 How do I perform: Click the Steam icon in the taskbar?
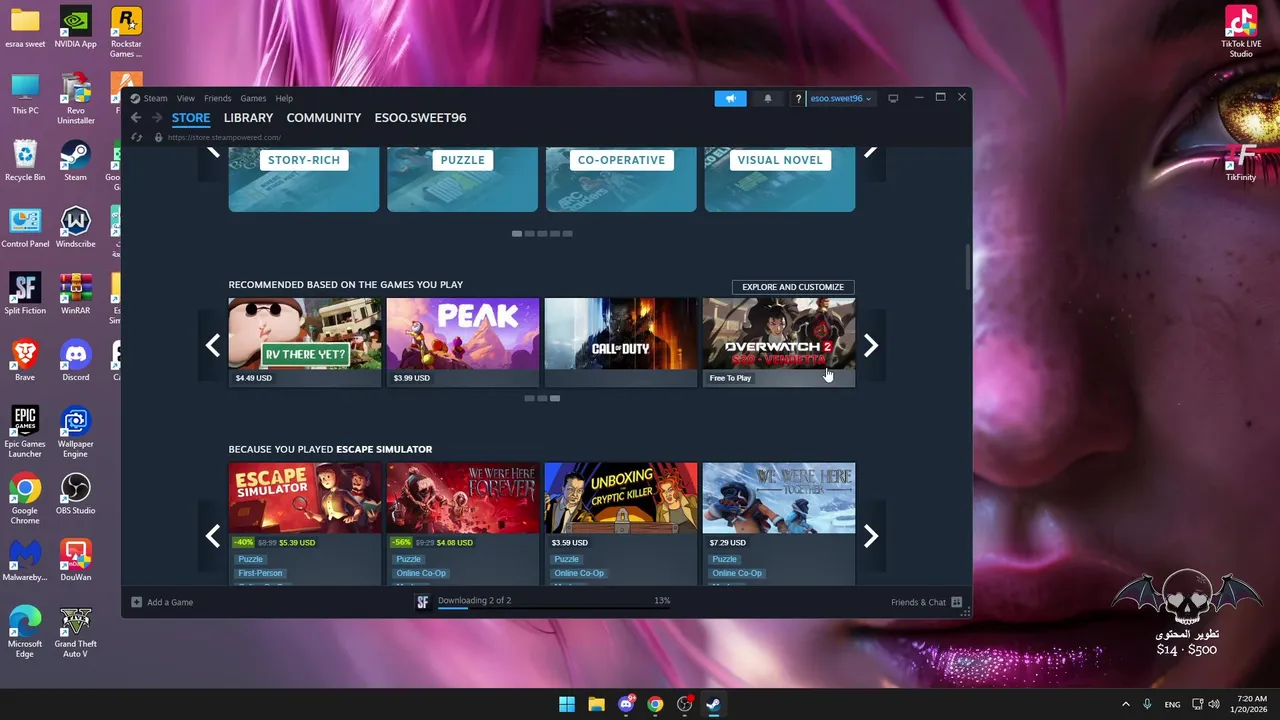[x=713, y=704]
